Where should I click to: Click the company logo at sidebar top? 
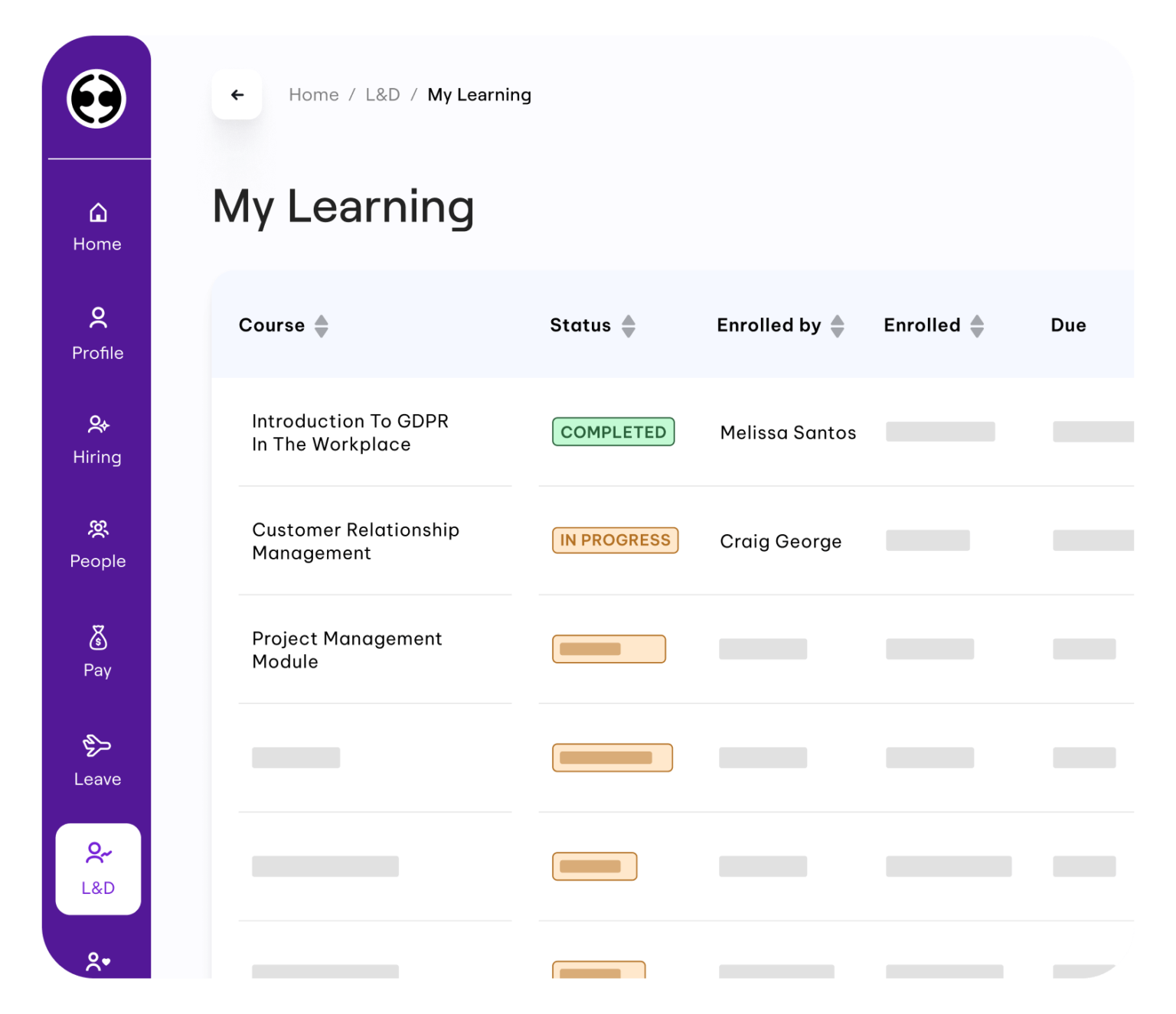[x=96, y=98]
